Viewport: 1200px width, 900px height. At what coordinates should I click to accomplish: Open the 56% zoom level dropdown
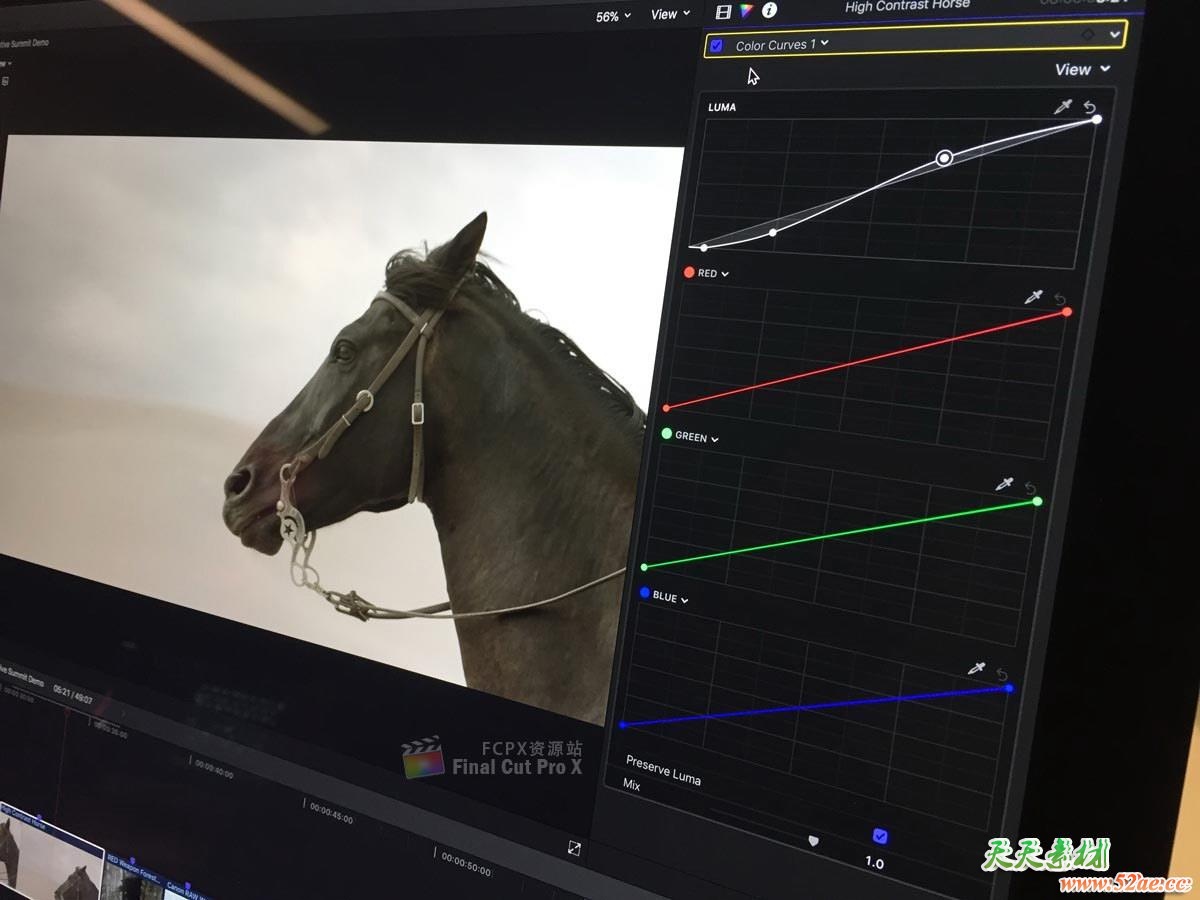[613, 16]
